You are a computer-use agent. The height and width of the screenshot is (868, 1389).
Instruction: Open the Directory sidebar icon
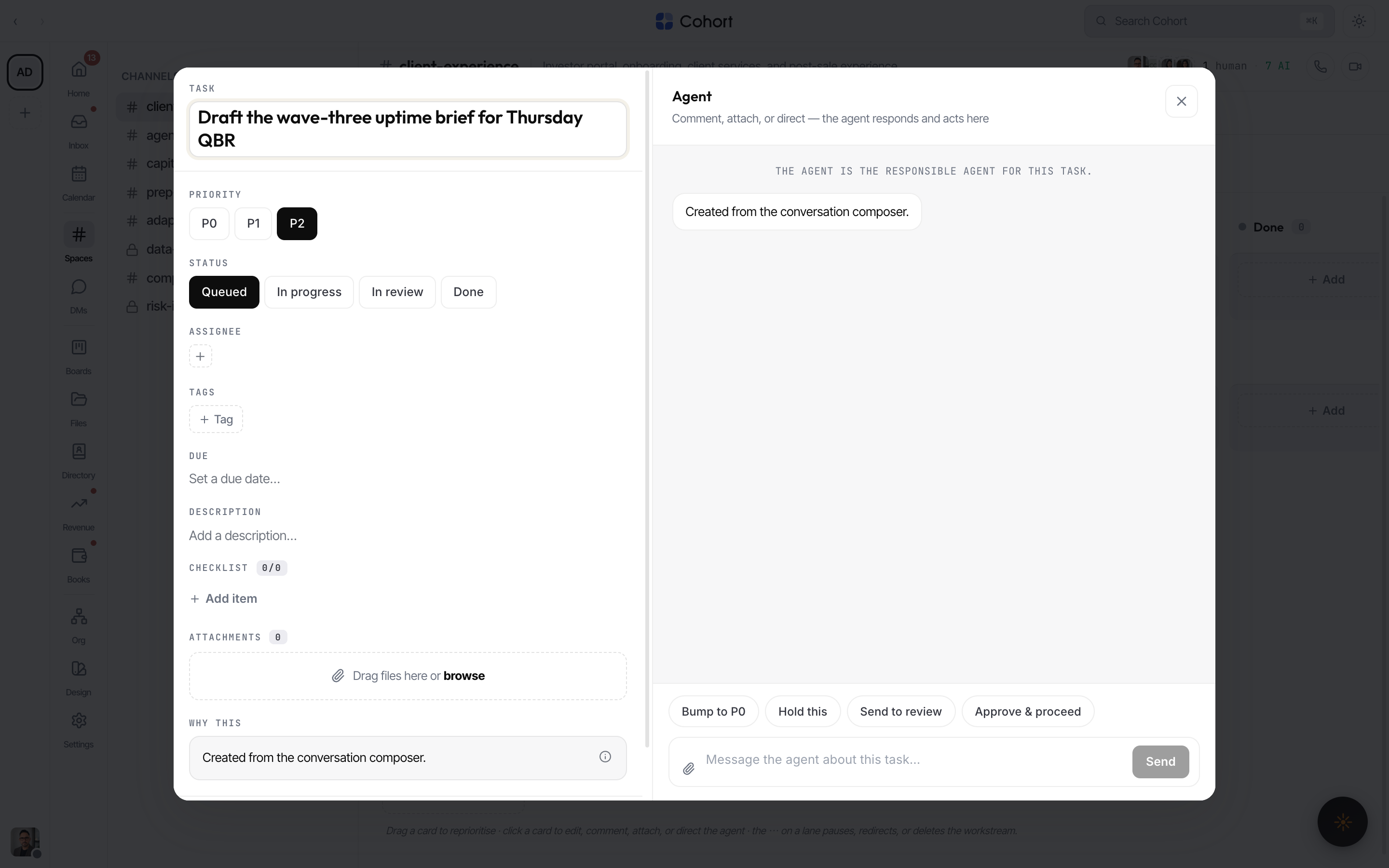79,452
